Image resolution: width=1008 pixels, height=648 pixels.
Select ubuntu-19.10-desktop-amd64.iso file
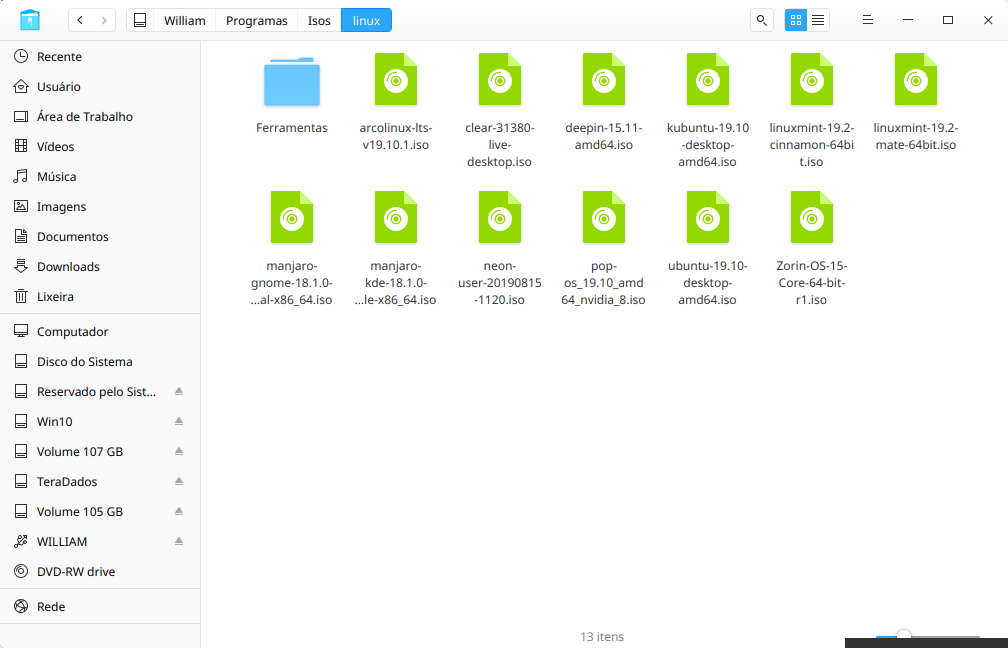tap(708, 248)
